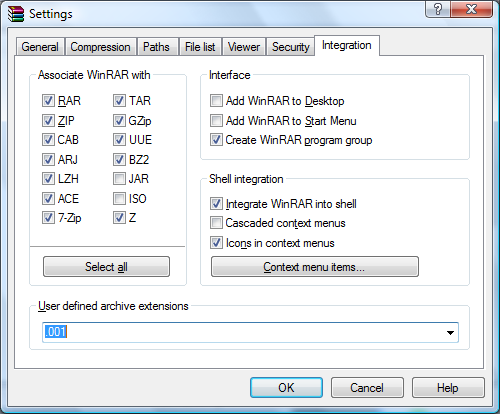Toggle the TAR association checkbox
Screen dimensions: 500x414
[x=119, y=100]
